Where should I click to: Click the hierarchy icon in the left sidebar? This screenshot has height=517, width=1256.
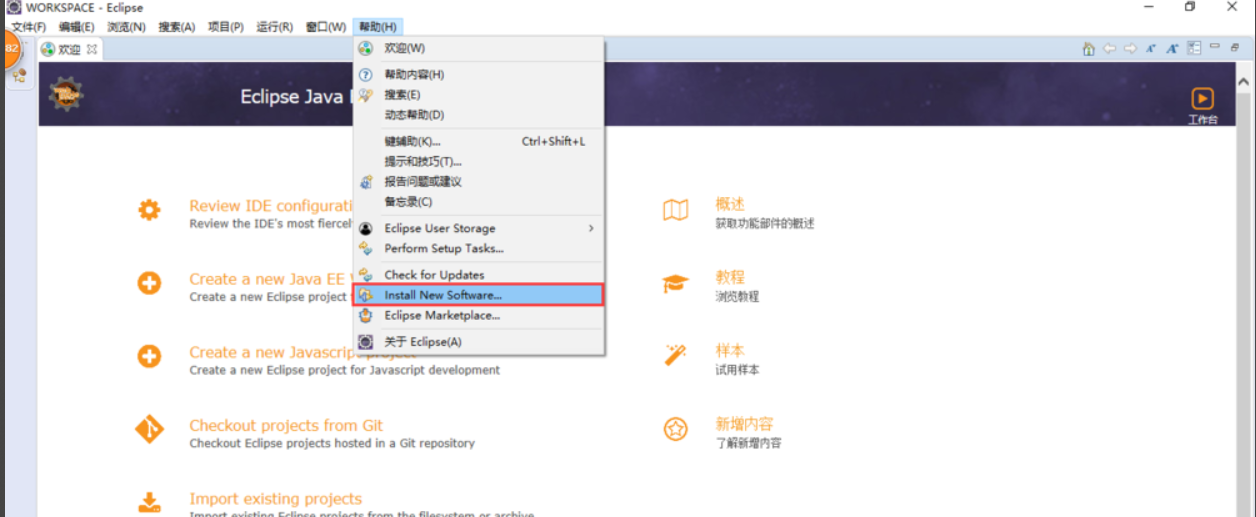[19, 76]
